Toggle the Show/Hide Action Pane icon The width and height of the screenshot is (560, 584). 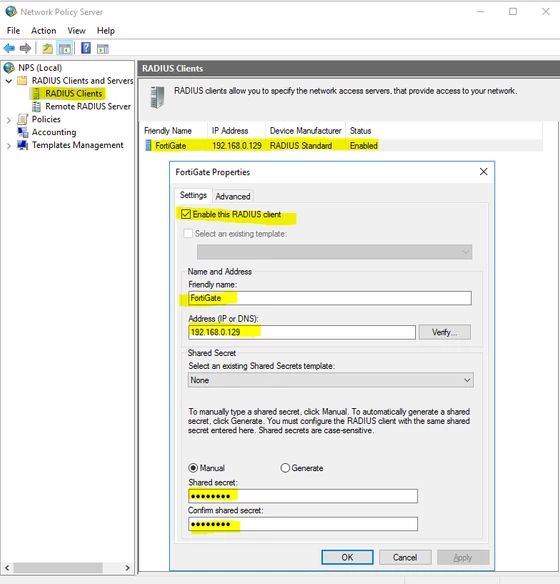pos(103,48)
